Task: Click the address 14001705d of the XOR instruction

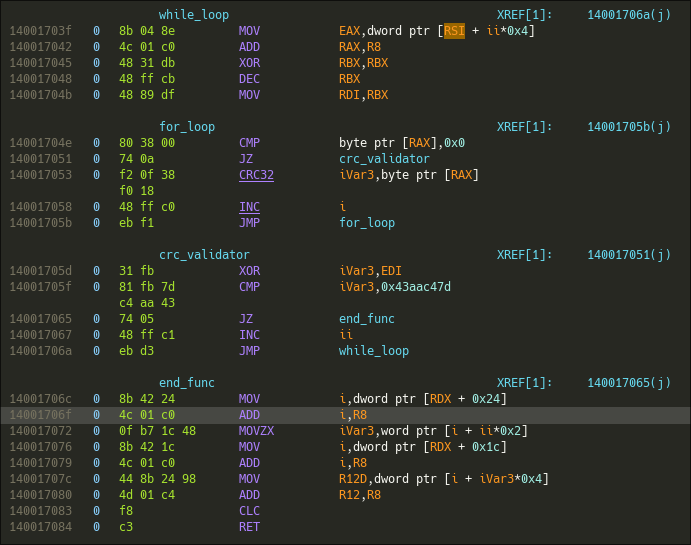Action: pos(40,271)
